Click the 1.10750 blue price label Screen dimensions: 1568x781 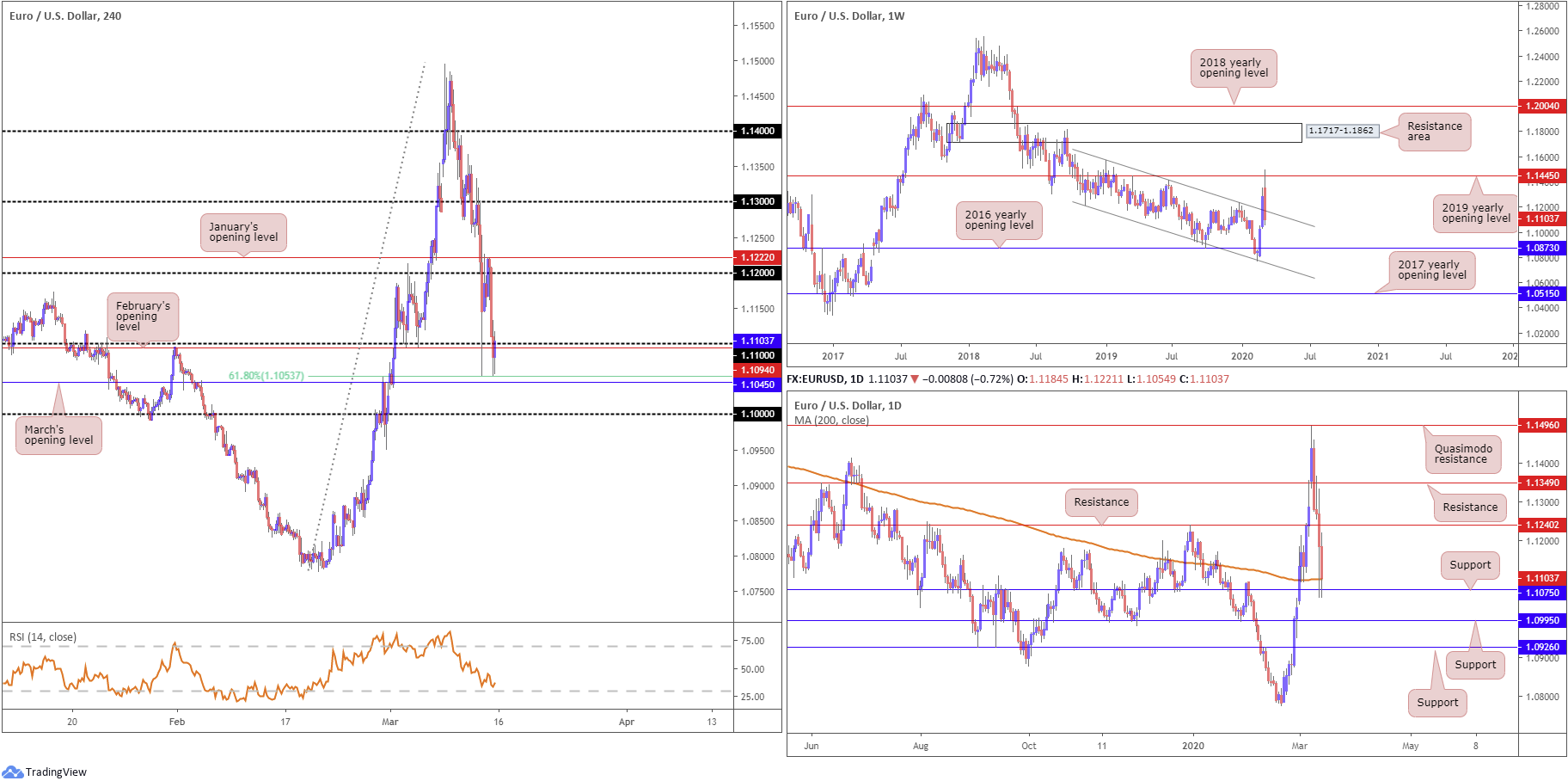[1542, 593]
